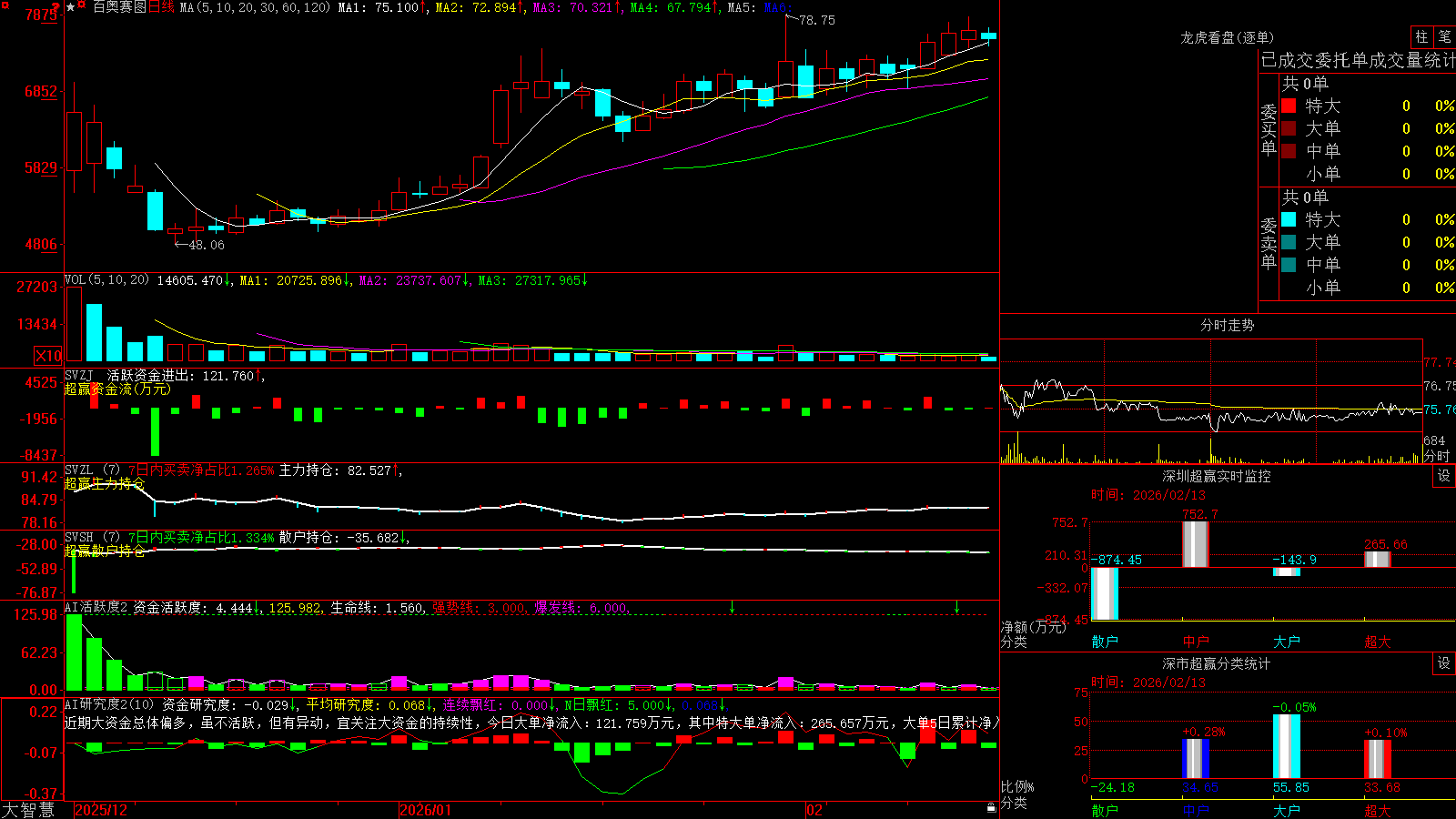The image size is (1456, 819).
Task: Click the 大智慧 logo label
Action: (28, 810)
